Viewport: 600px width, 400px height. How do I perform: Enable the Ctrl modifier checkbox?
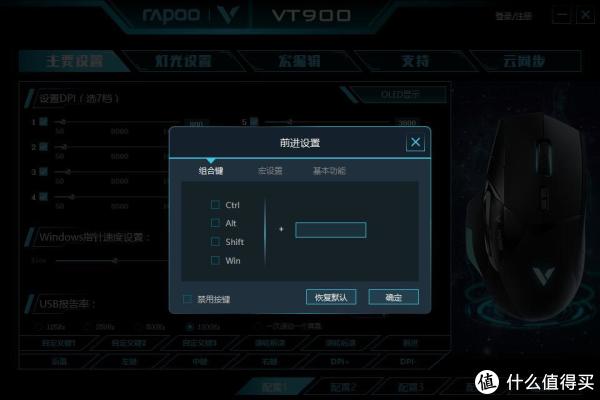pos(215,204)
